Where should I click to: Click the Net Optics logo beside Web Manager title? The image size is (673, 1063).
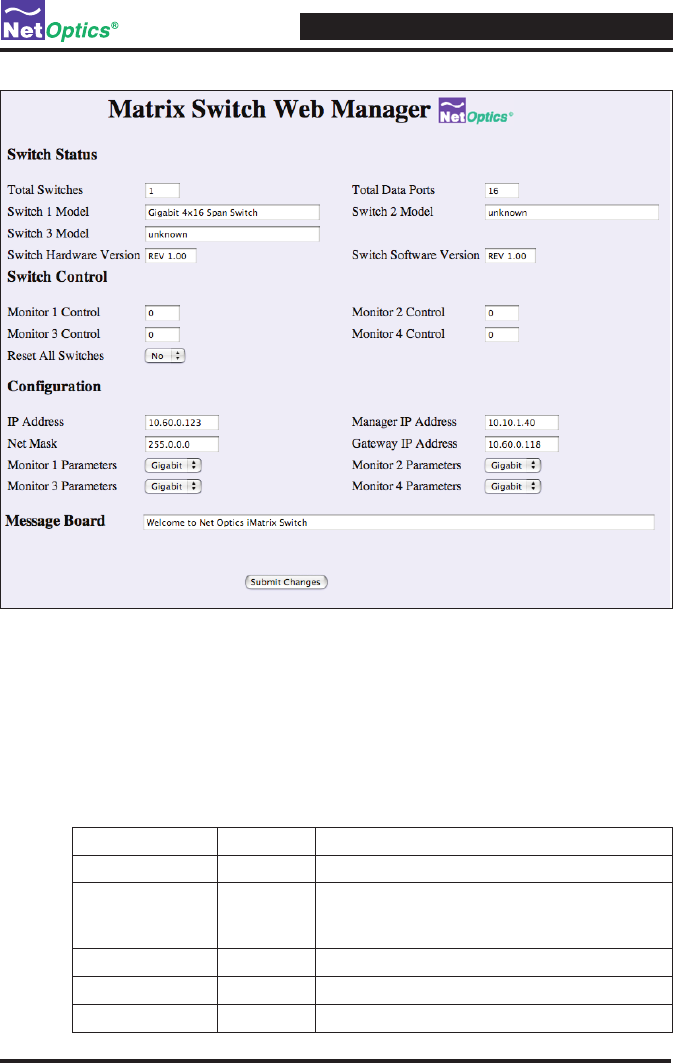coord(476,111)
